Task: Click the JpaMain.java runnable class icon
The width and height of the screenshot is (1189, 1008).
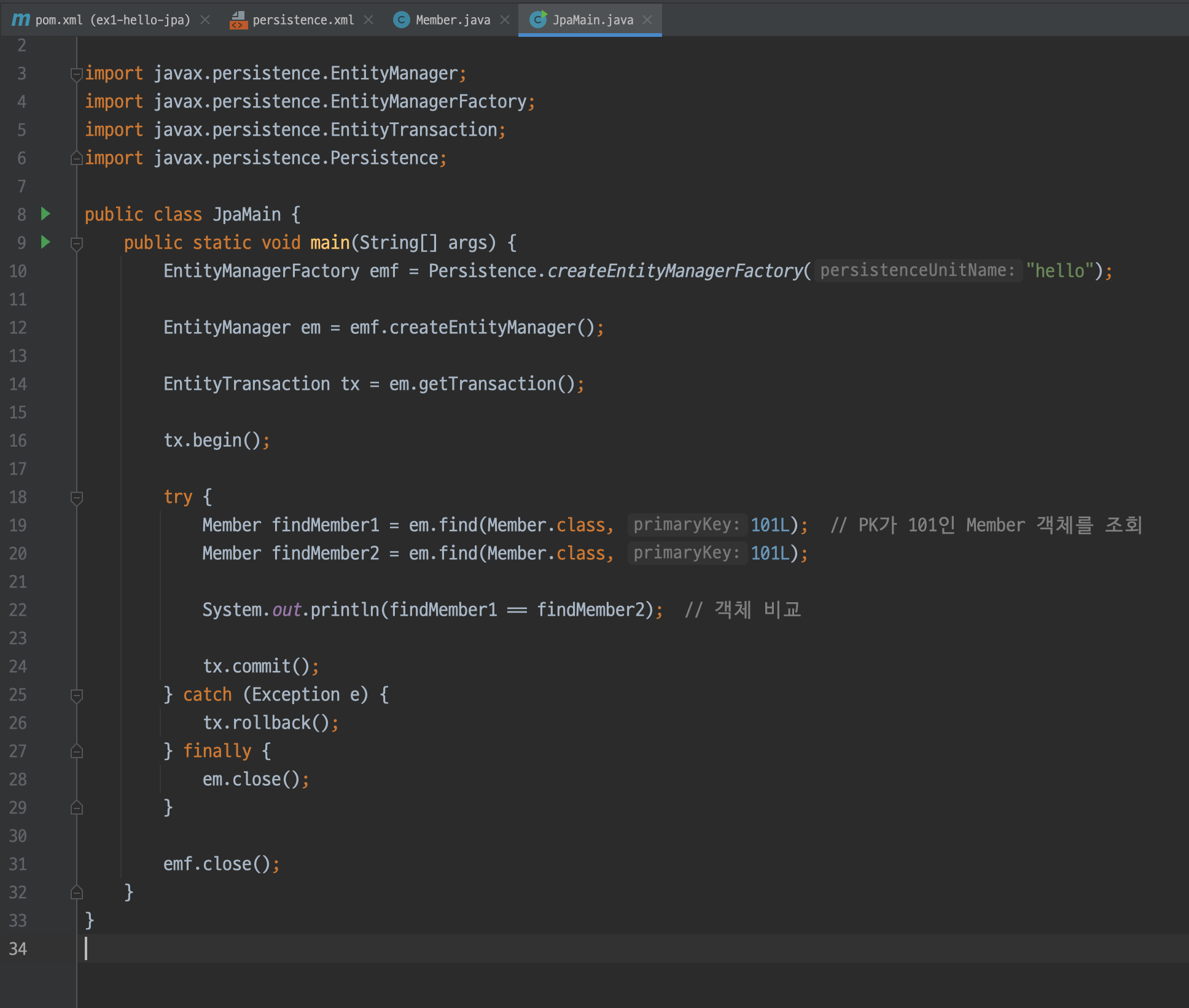Action: click(x=538, y=20)
